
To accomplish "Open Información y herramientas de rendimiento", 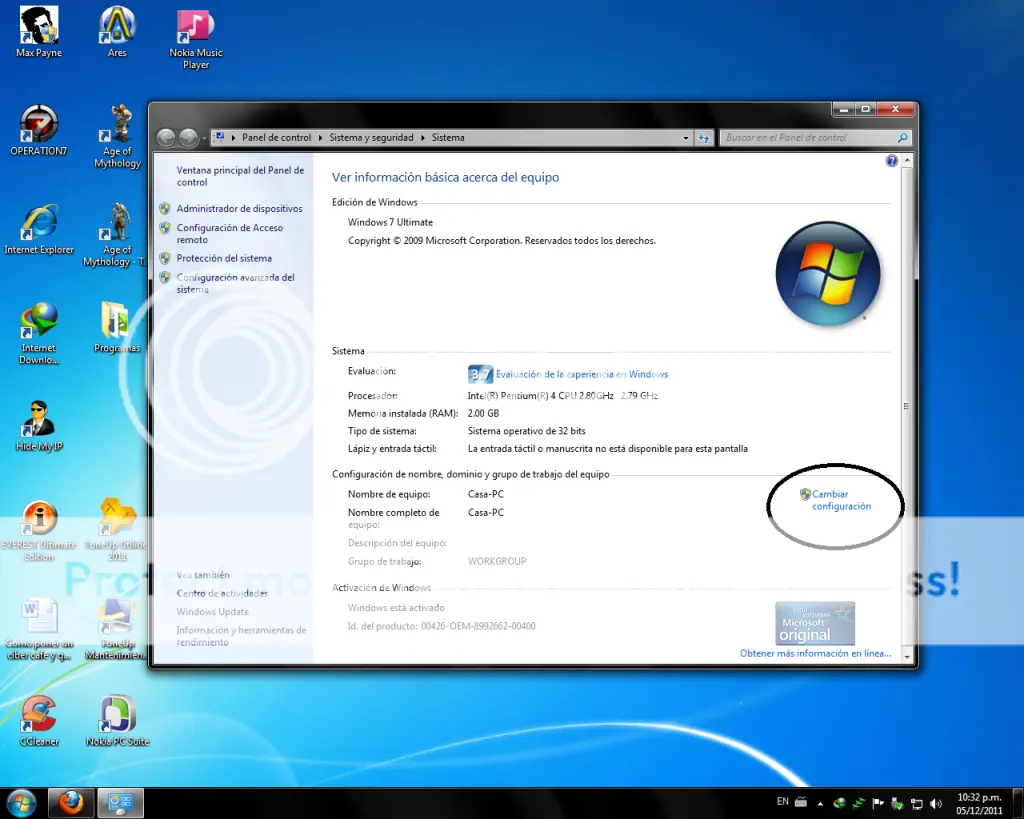I will click(241, 636).
